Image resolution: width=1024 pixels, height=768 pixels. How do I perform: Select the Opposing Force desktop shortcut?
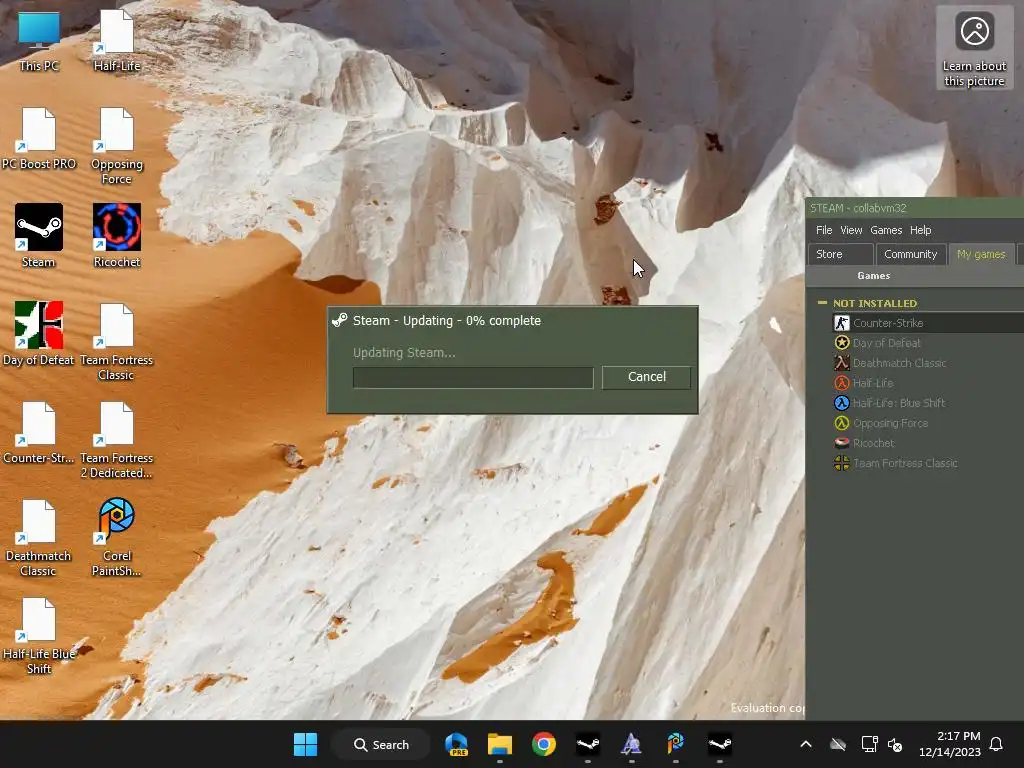click(x=116, y=146)
